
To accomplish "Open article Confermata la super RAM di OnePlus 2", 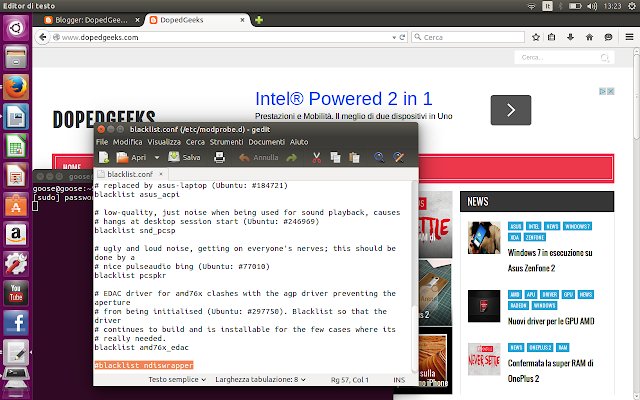I will point(550,371).
